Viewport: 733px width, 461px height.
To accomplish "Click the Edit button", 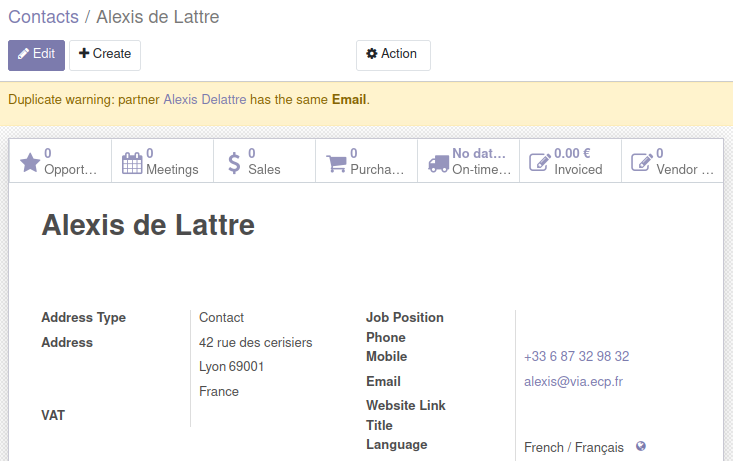I will click(36, 55).
